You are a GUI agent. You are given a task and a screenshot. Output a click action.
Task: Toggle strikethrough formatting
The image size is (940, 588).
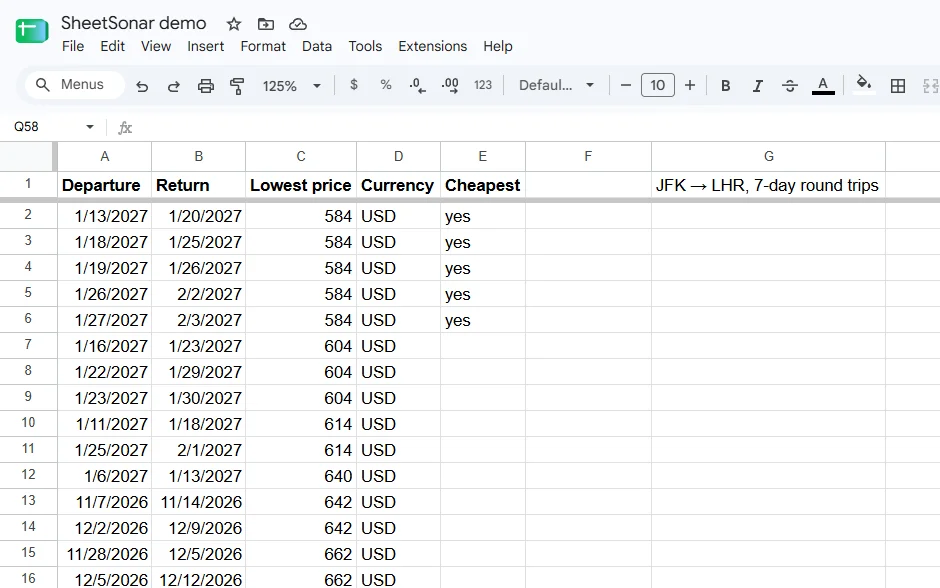[790, 86]
